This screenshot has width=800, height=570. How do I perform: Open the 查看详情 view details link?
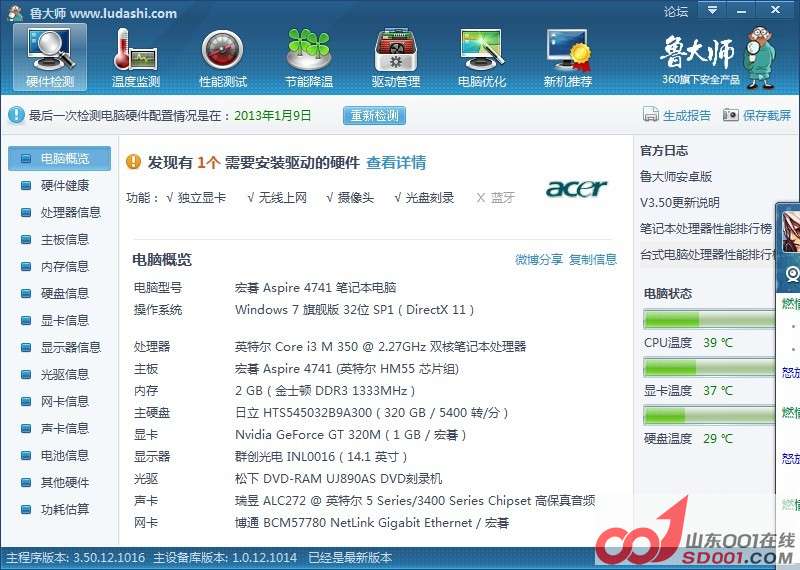(x=396, y=162)
